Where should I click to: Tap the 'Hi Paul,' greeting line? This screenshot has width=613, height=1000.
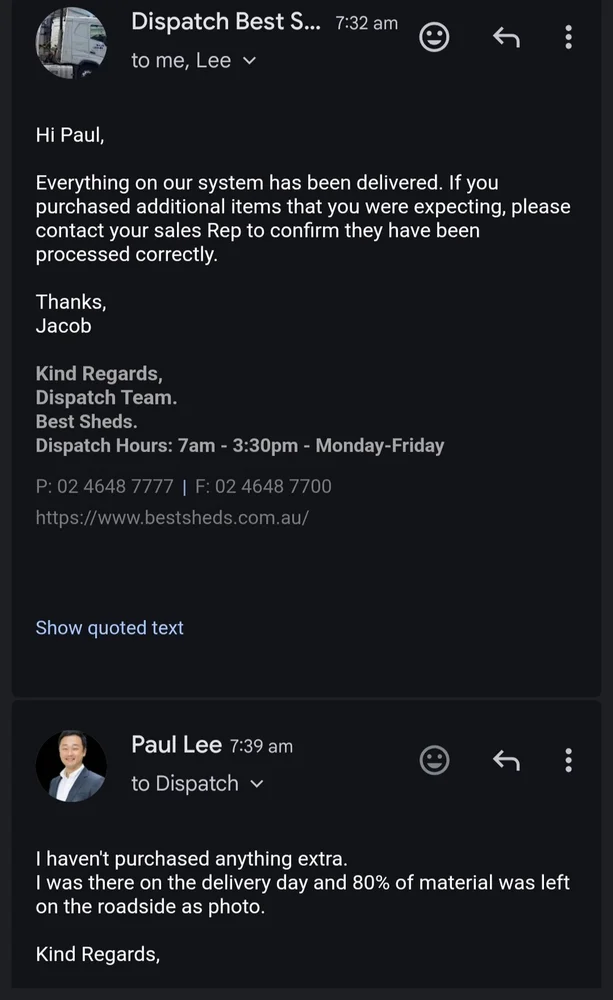70,135
